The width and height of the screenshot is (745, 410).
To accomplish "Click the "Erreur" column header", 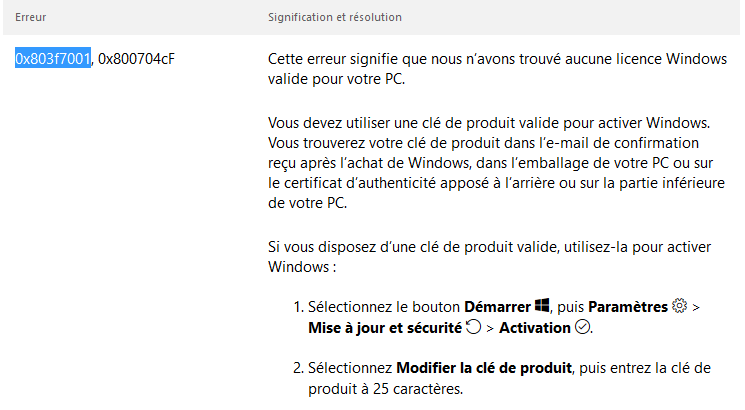I will (x=30, y=18).
